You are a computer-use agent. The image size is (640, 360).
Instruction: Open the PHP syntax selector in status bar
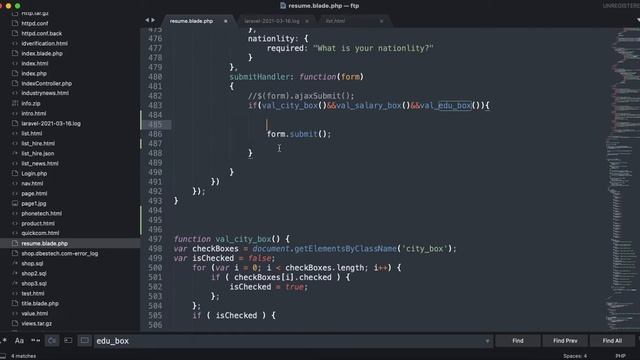[x=620, y=356]
